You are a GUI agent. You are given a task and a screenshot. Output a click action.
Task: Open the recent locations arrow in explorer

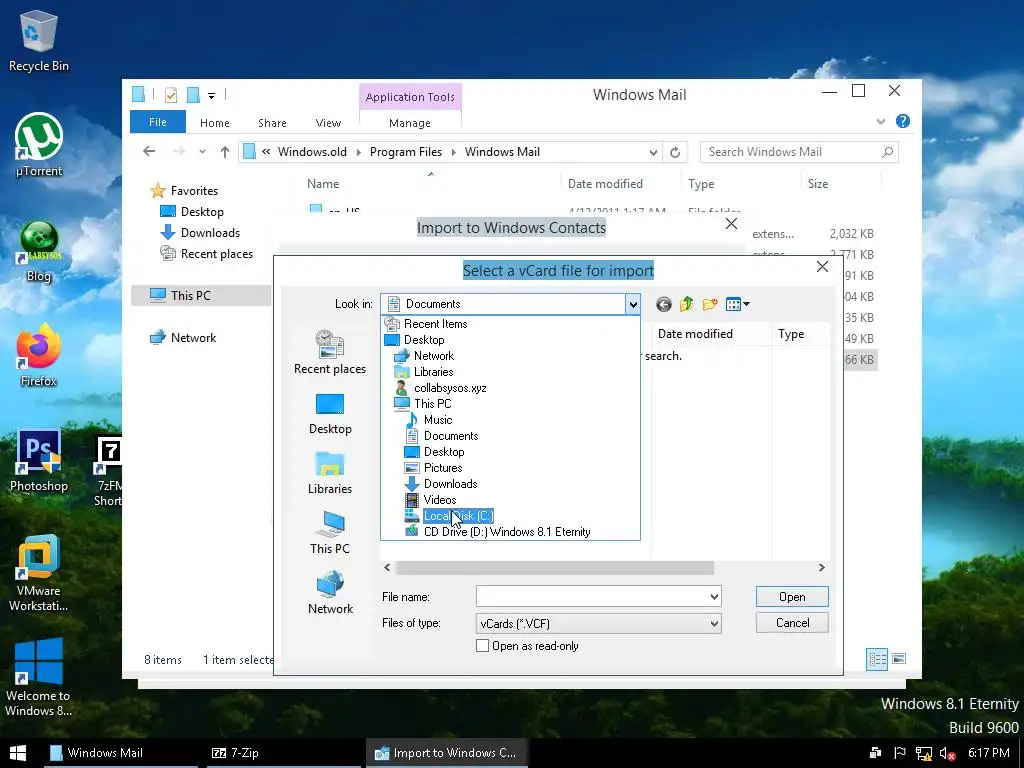[x=202, y=152]
